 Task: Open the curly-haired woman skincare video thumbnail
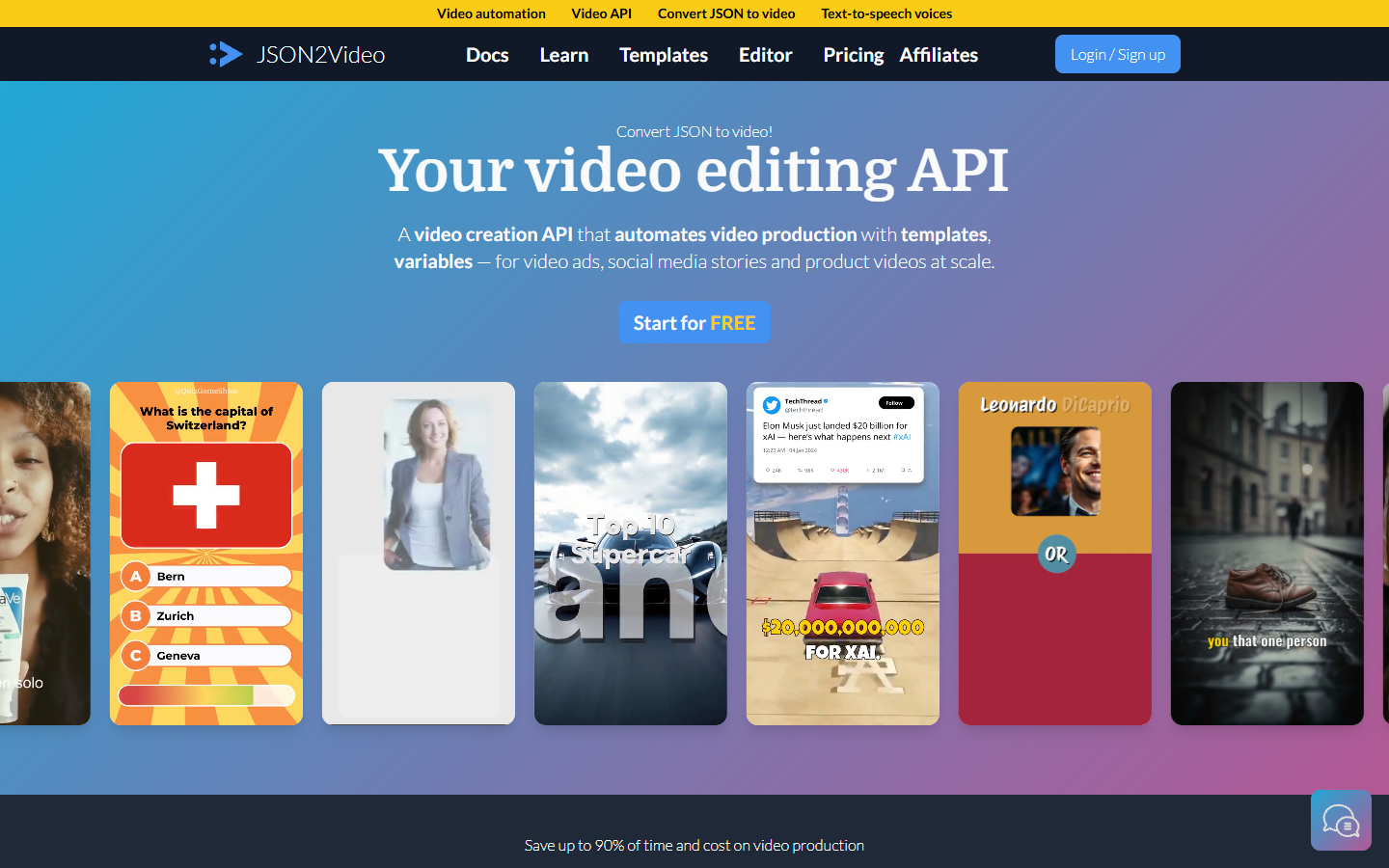(x=45, y=554)
